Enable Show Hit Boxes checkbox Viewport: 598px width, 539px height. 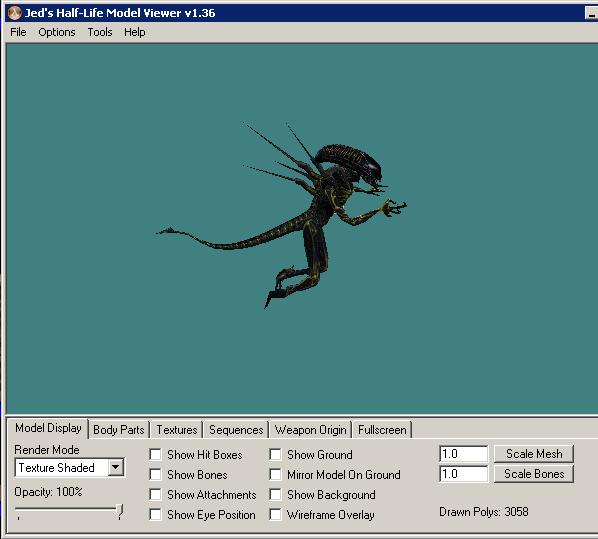155,455
